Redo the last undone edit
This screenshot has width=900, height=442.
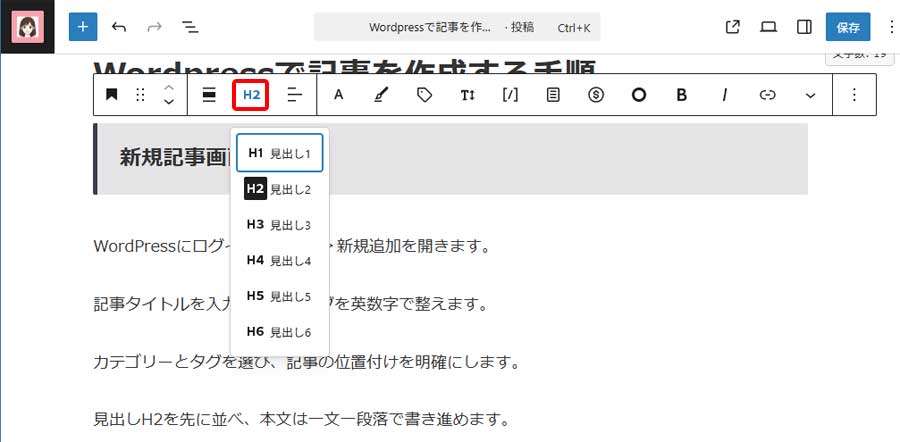[x=154, y=27]
